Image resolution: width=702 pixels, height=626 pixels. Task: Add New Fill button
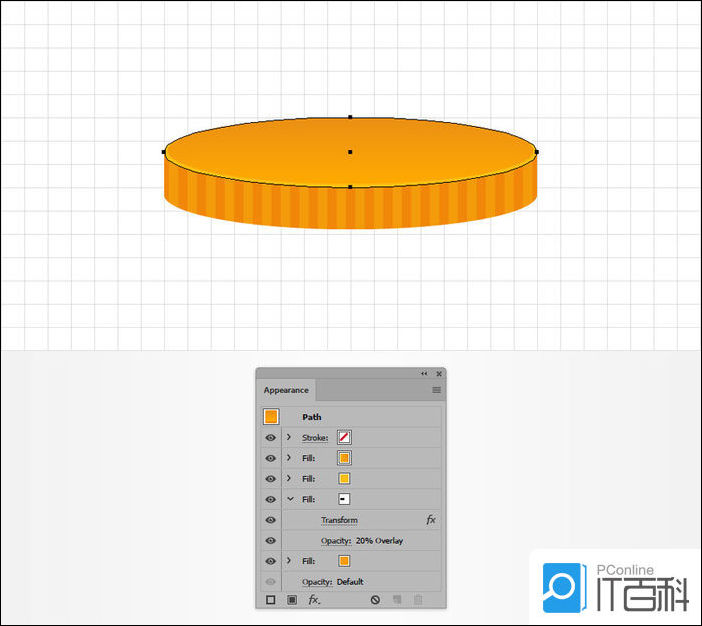click(x=292, y=600)
